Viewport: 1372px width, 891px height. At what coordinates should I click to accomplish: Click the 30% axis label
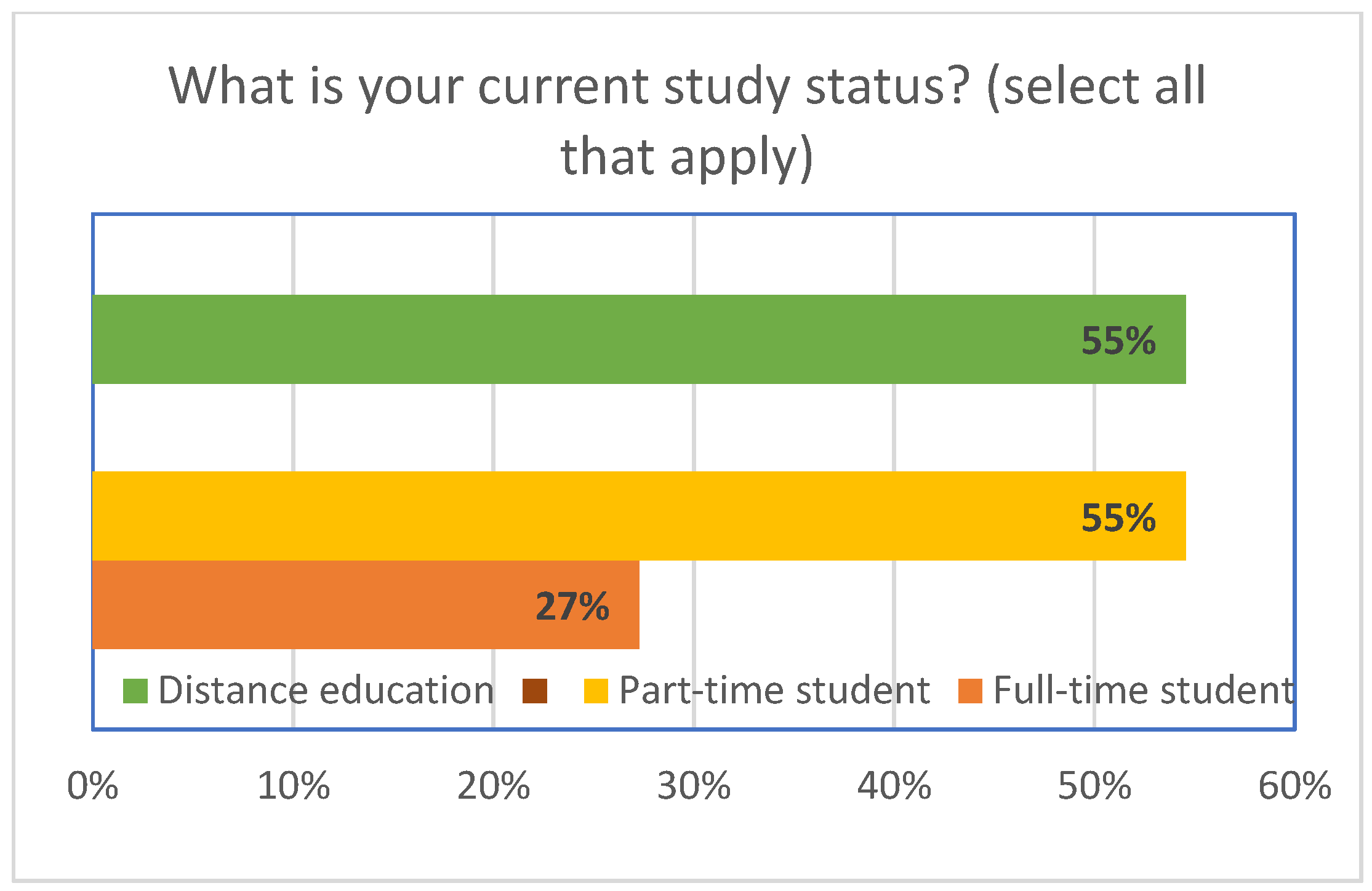click(694, 786)
